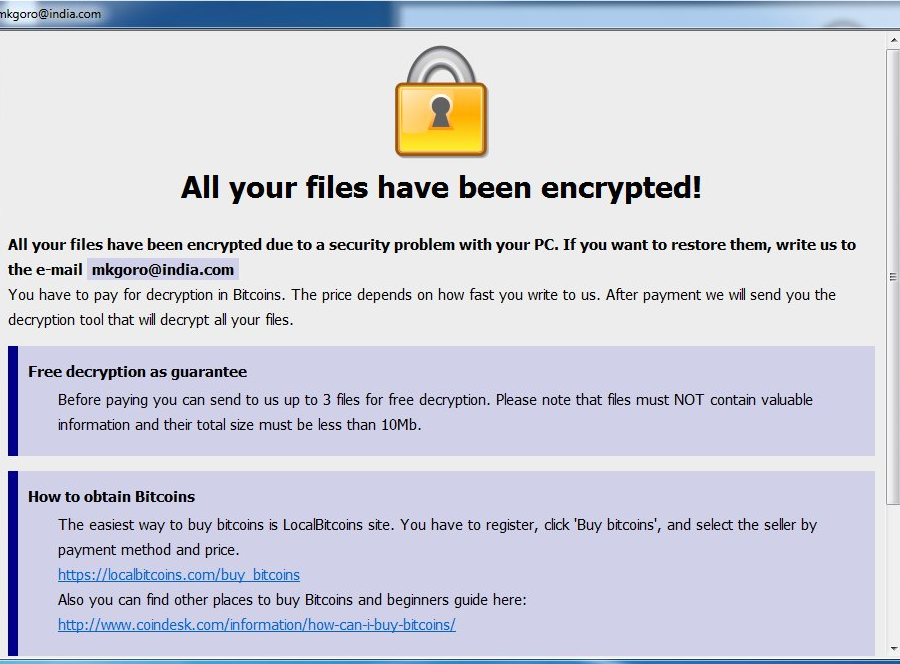Click the scrollbar up arrow

tap(892, 39)
